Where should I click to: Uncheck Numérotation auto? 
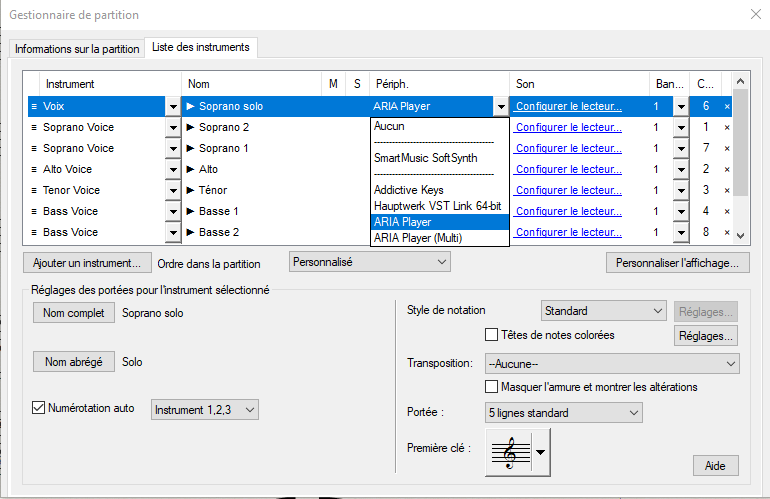(39, 408)
